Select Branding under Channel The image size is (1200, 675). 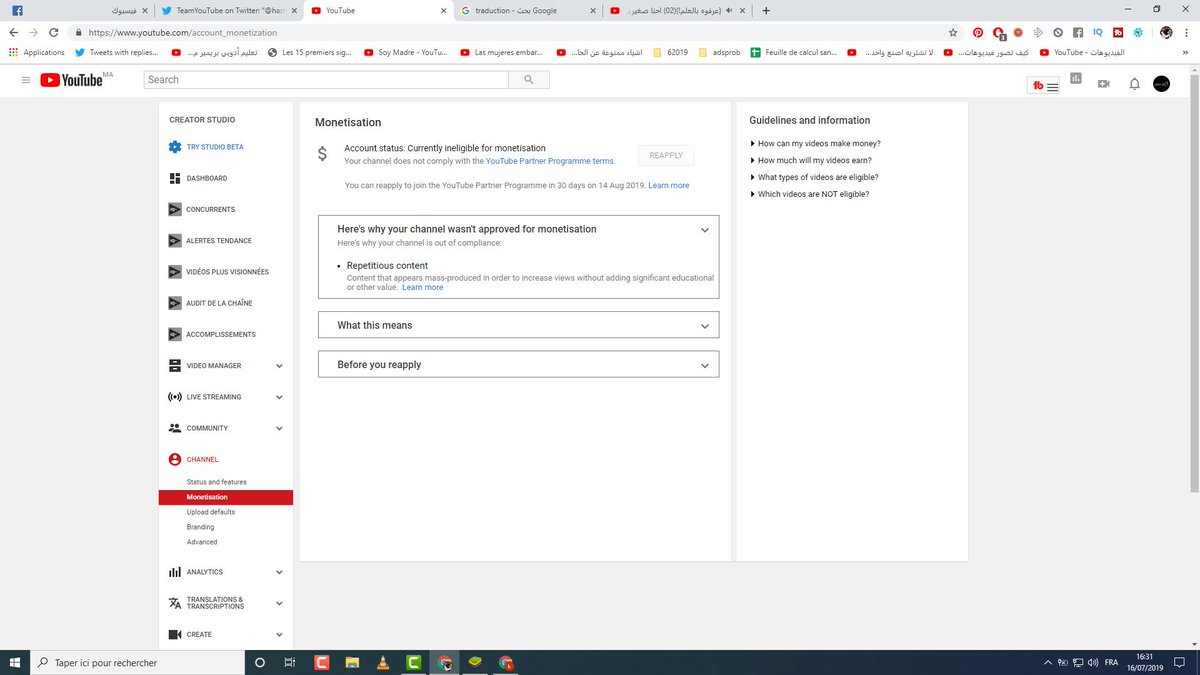pos(200,527)
